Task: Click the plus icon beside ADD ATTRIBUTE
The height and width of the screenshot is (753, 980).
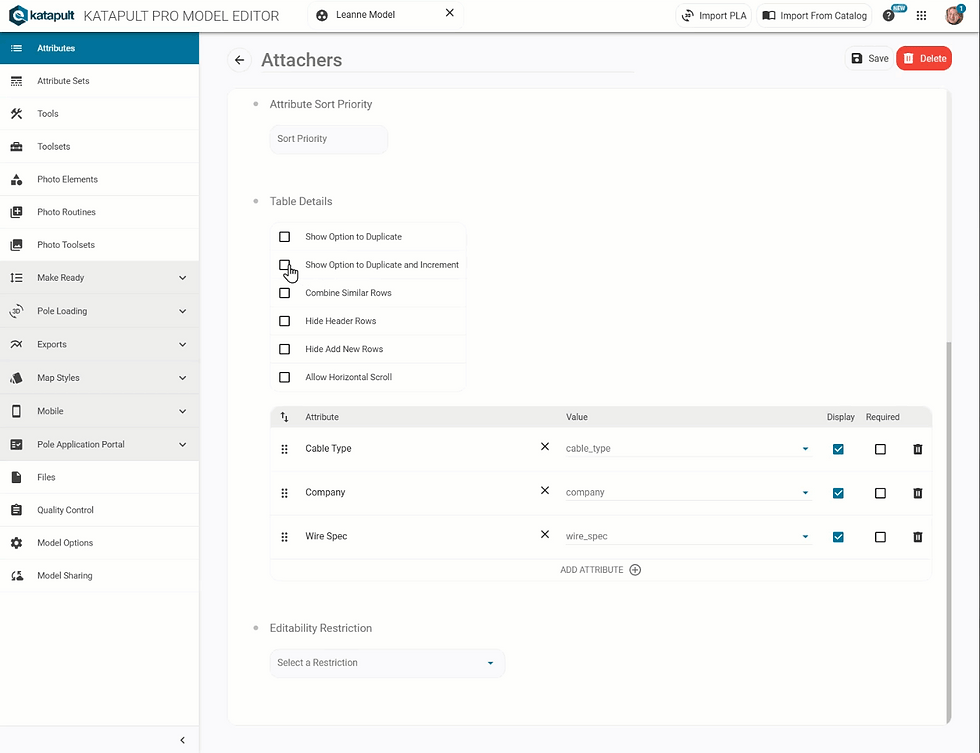Action: (635, 570)
